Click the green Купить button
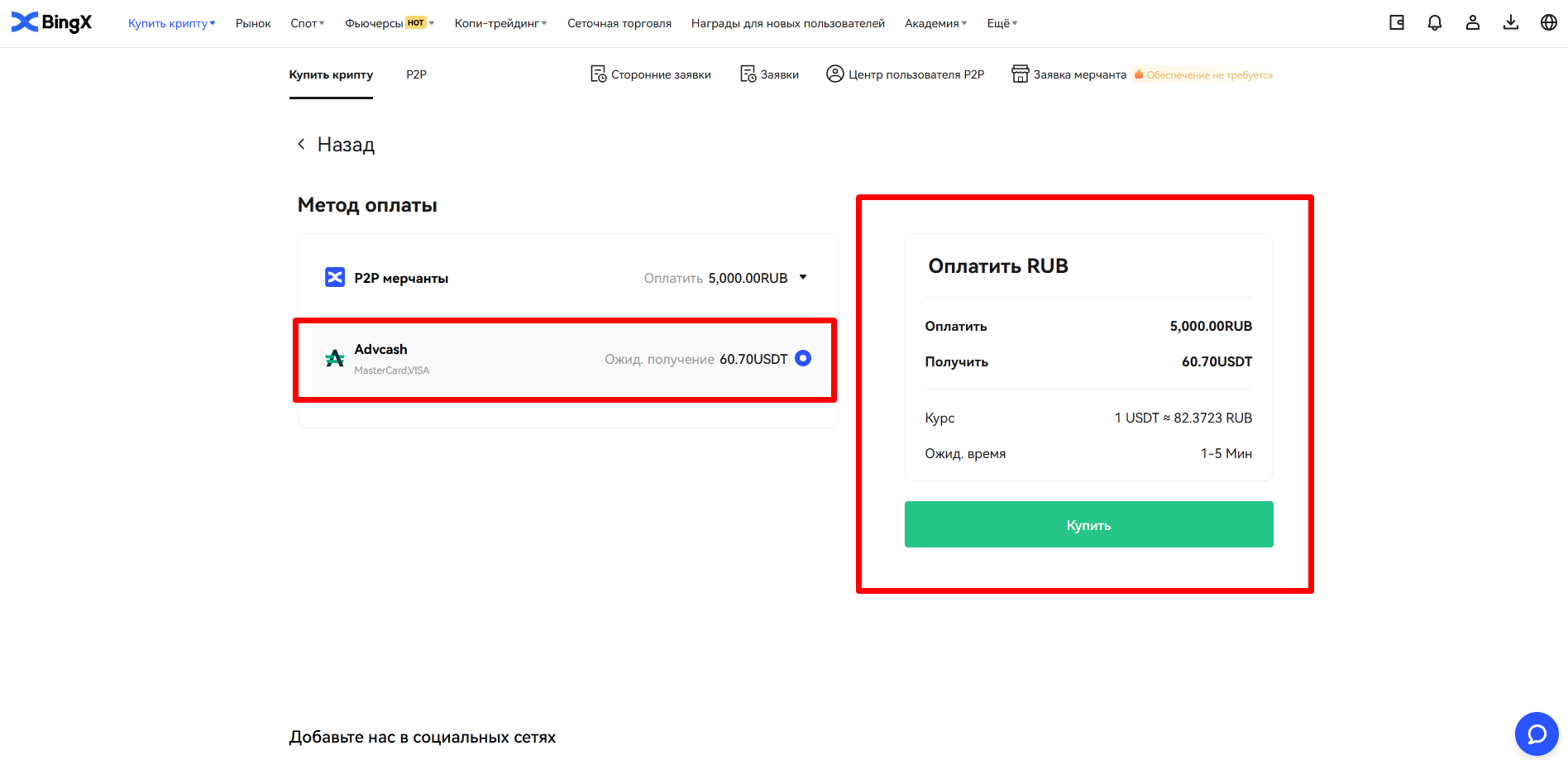The width and height of the screenshot is (1568, 760). click(x=1088, y=524)
